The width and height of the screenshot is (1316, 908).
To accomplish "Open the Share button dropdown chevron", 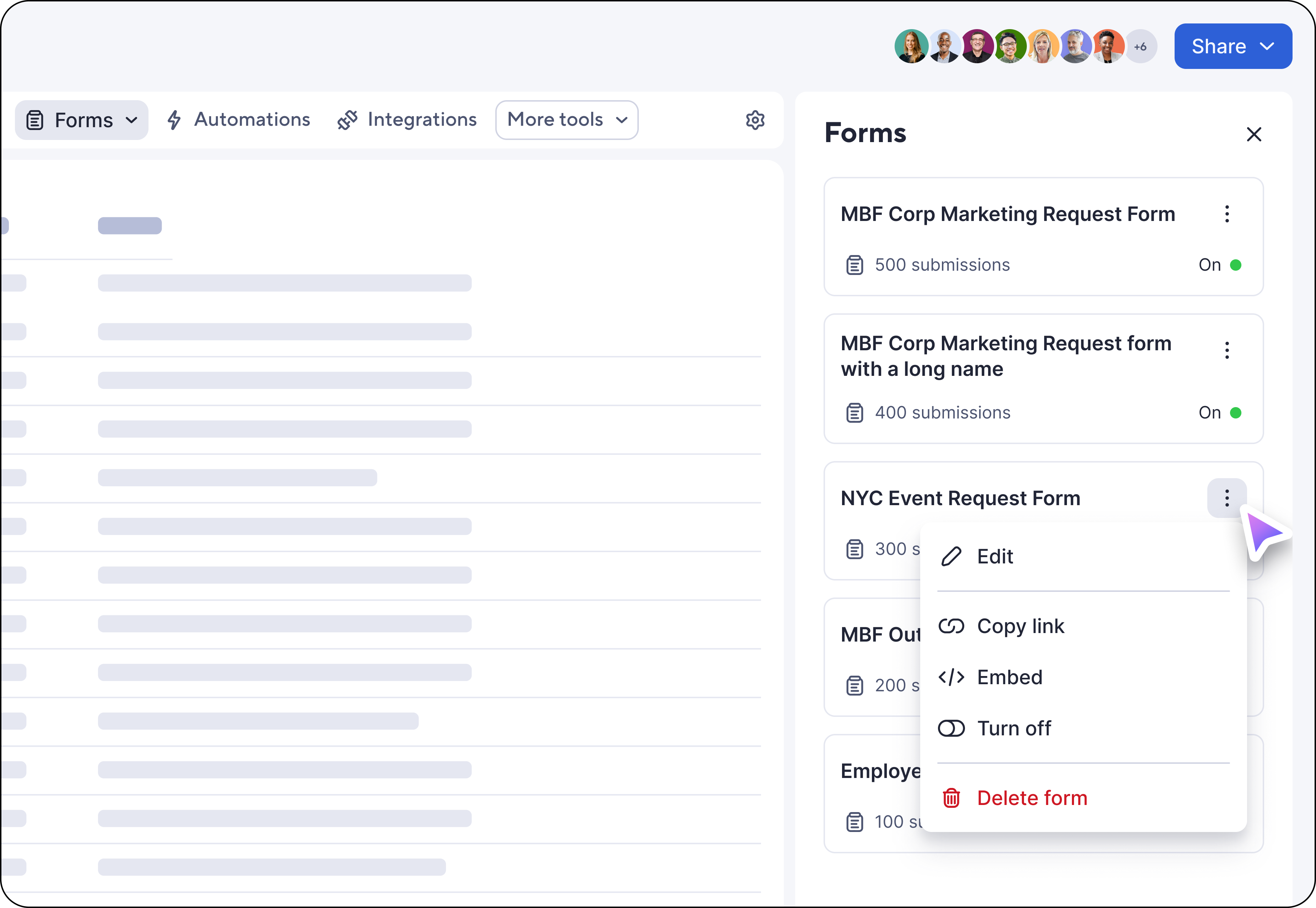I will coord(1267,46).
